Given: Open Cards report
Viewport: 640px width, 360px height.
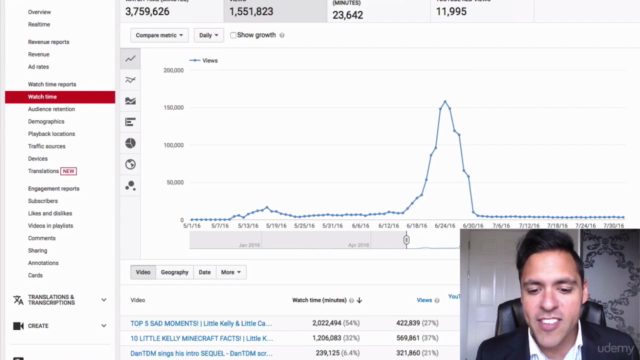Looking at the screenshot, I should pos(35,276).
